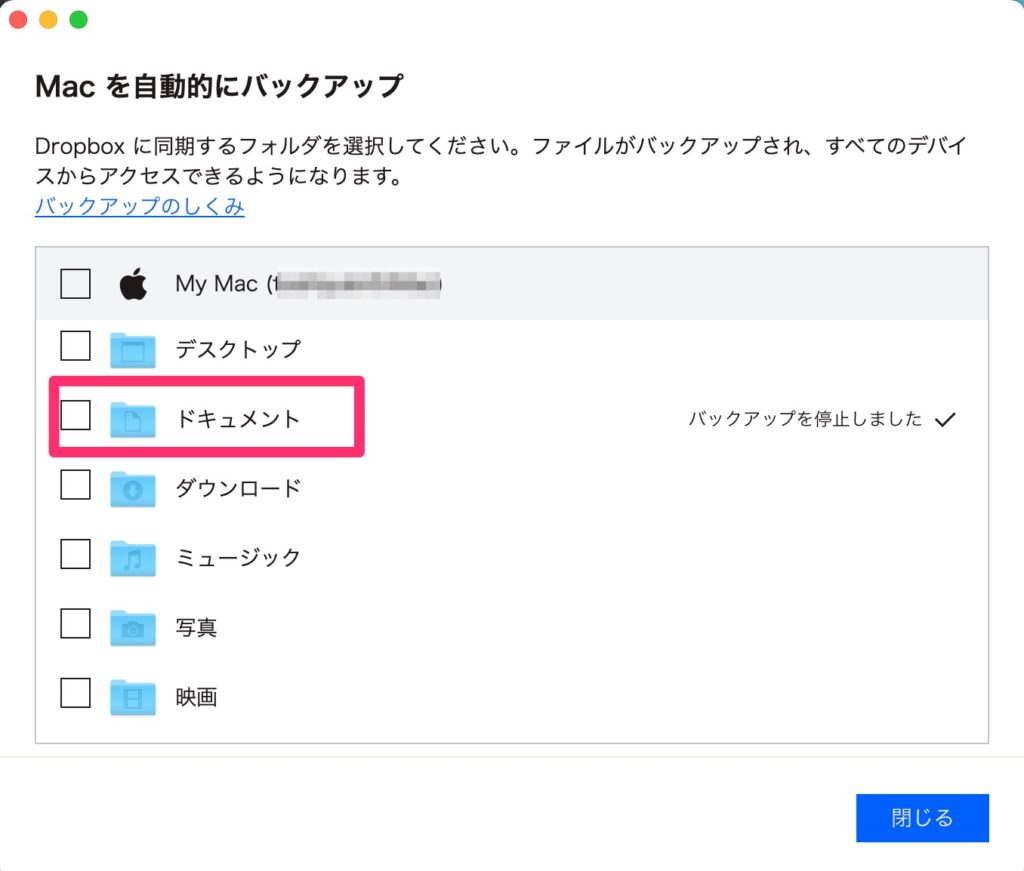
Task: Select the ダウンロード checkbox
Action: click(76, 485)
